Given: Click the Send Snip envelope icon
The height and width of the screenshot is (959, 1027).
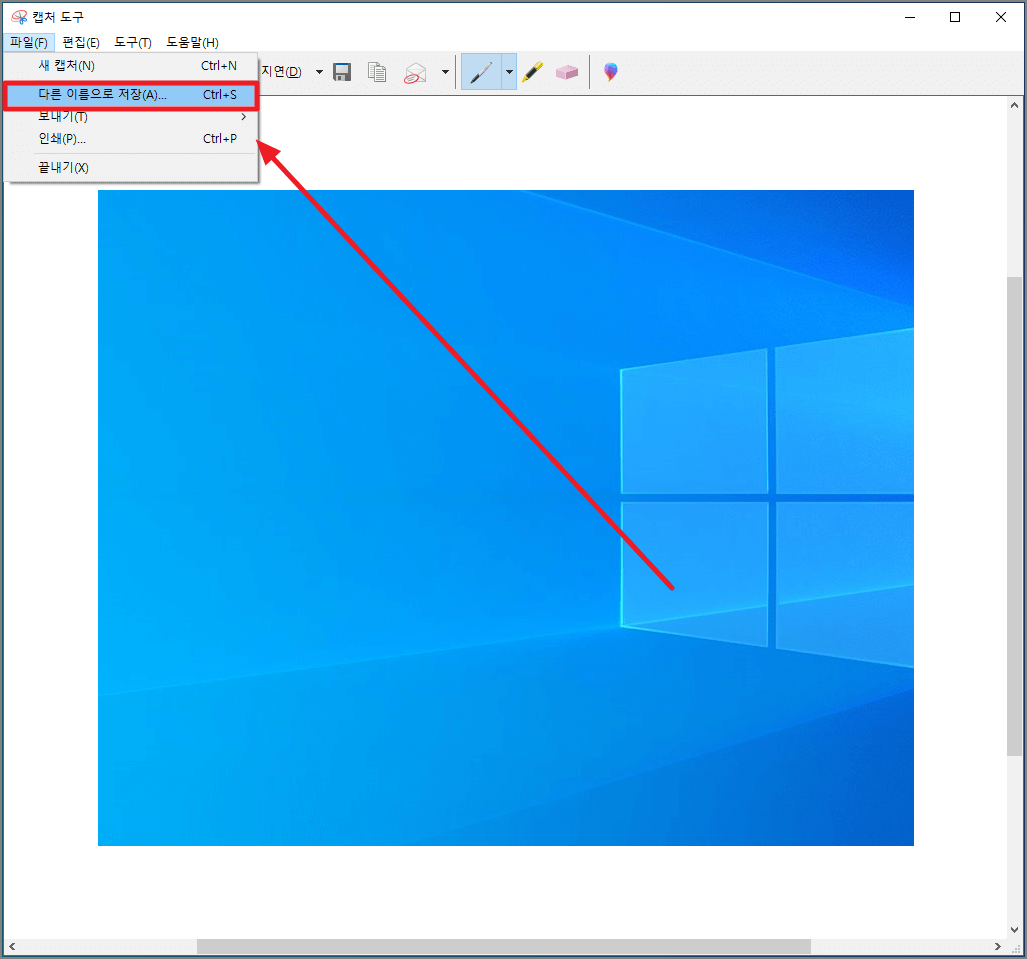Looking at the screenshot, I should pyautogui.click(x=415, y=73).
